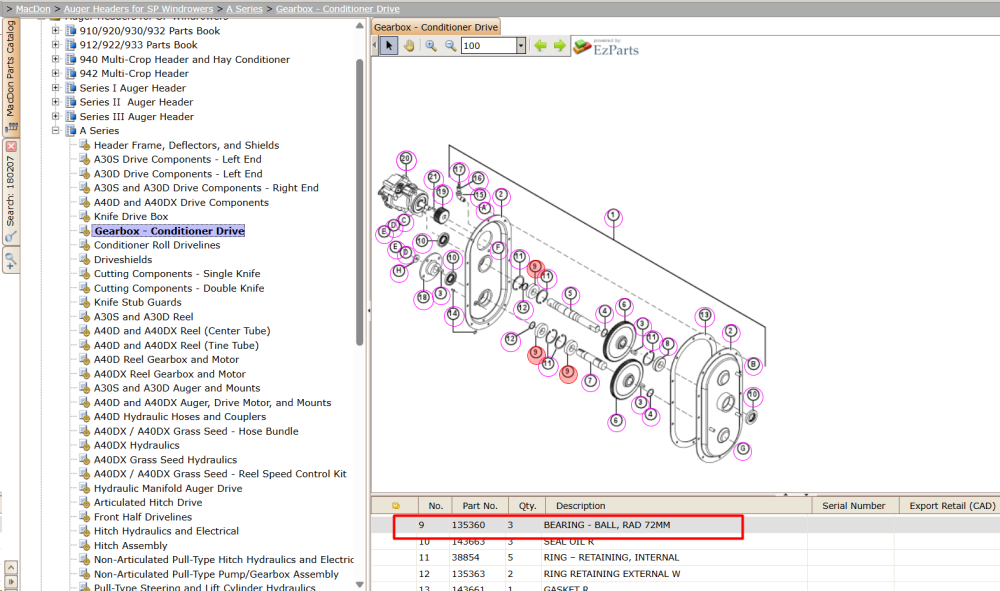The image size is (1000, 591).
Task: Zoom out of the diagram
Action: pos(450,46)
